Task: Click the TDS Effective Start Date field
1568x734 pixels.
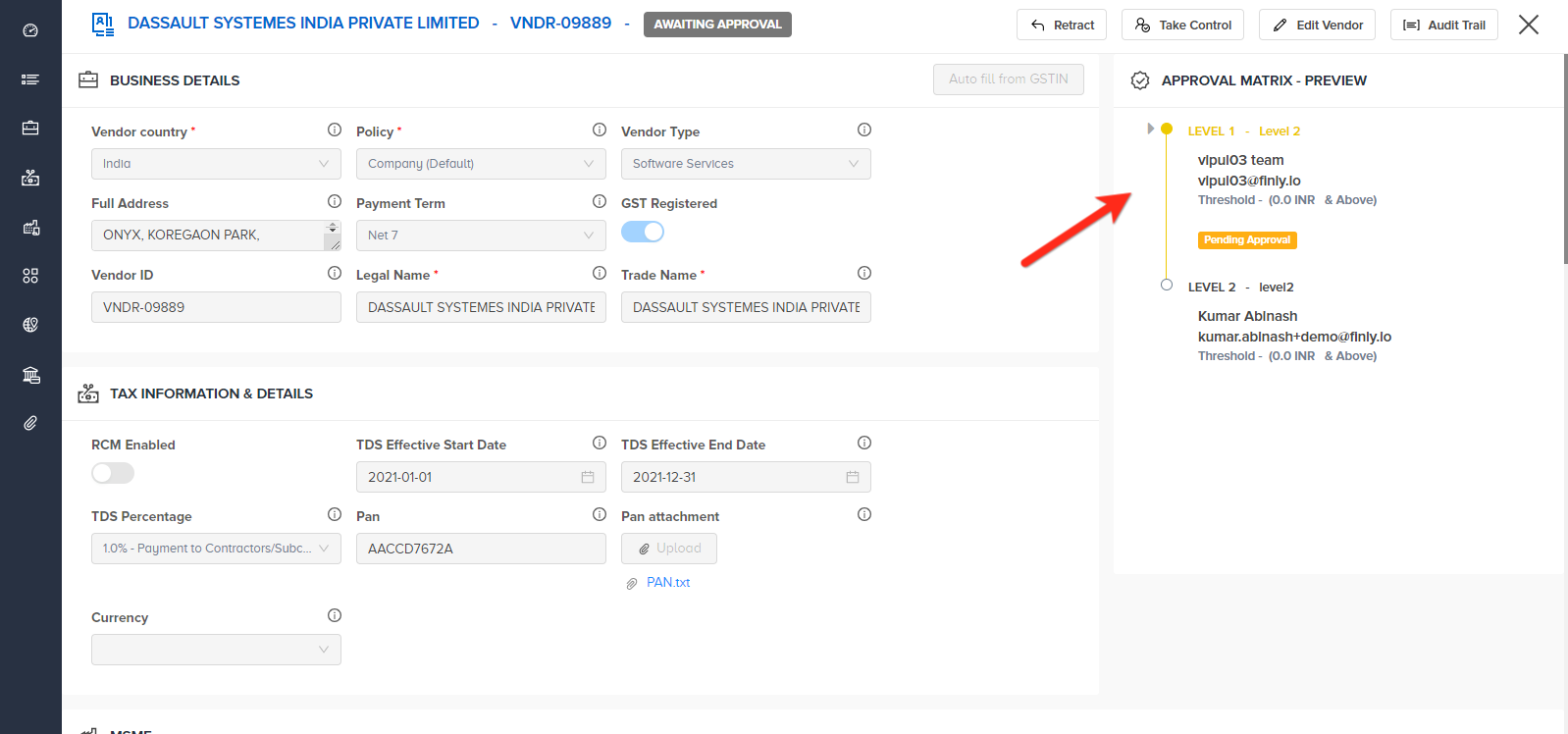Action: pos(481,477)
